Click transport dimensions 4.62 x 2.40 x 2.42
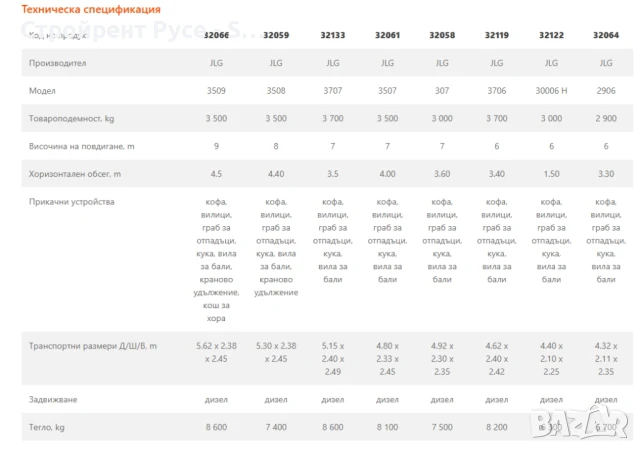This screenshot has height=451, width=640. (497, 359)
